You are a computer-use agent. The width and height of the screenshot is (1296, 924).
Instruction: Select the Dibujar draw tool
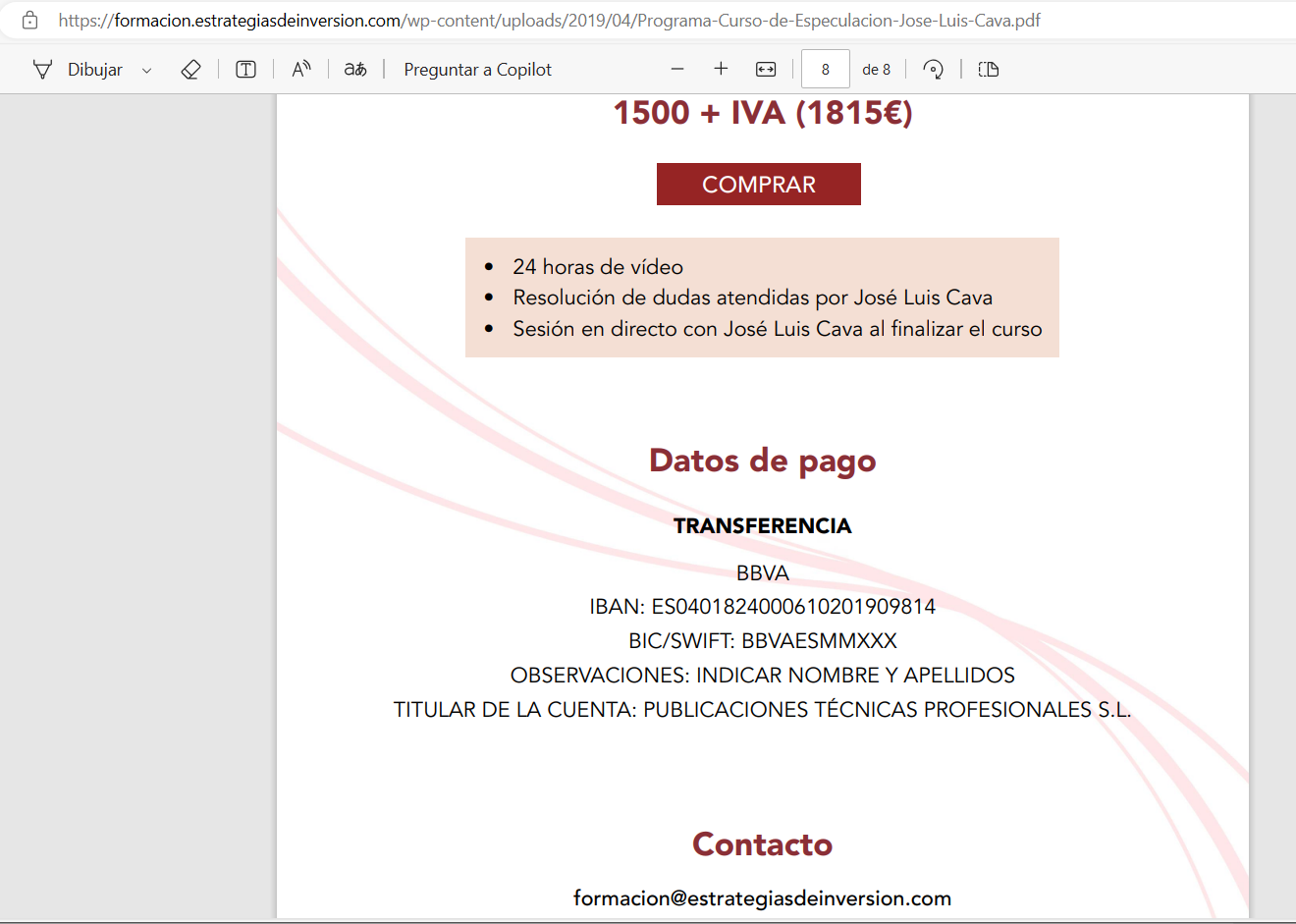point(78,70)
